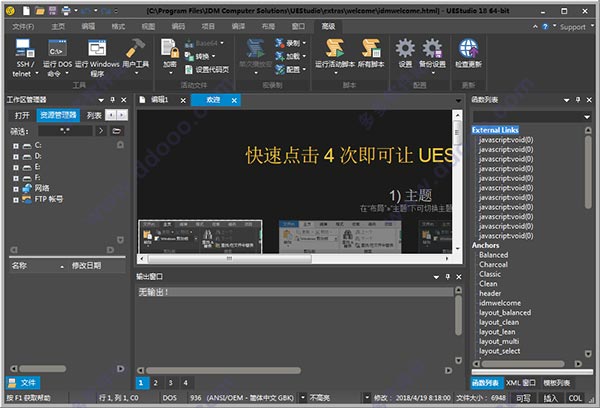Expand the FTP 帐号 node
Screen dimensions: 600x408
(16, 200)
